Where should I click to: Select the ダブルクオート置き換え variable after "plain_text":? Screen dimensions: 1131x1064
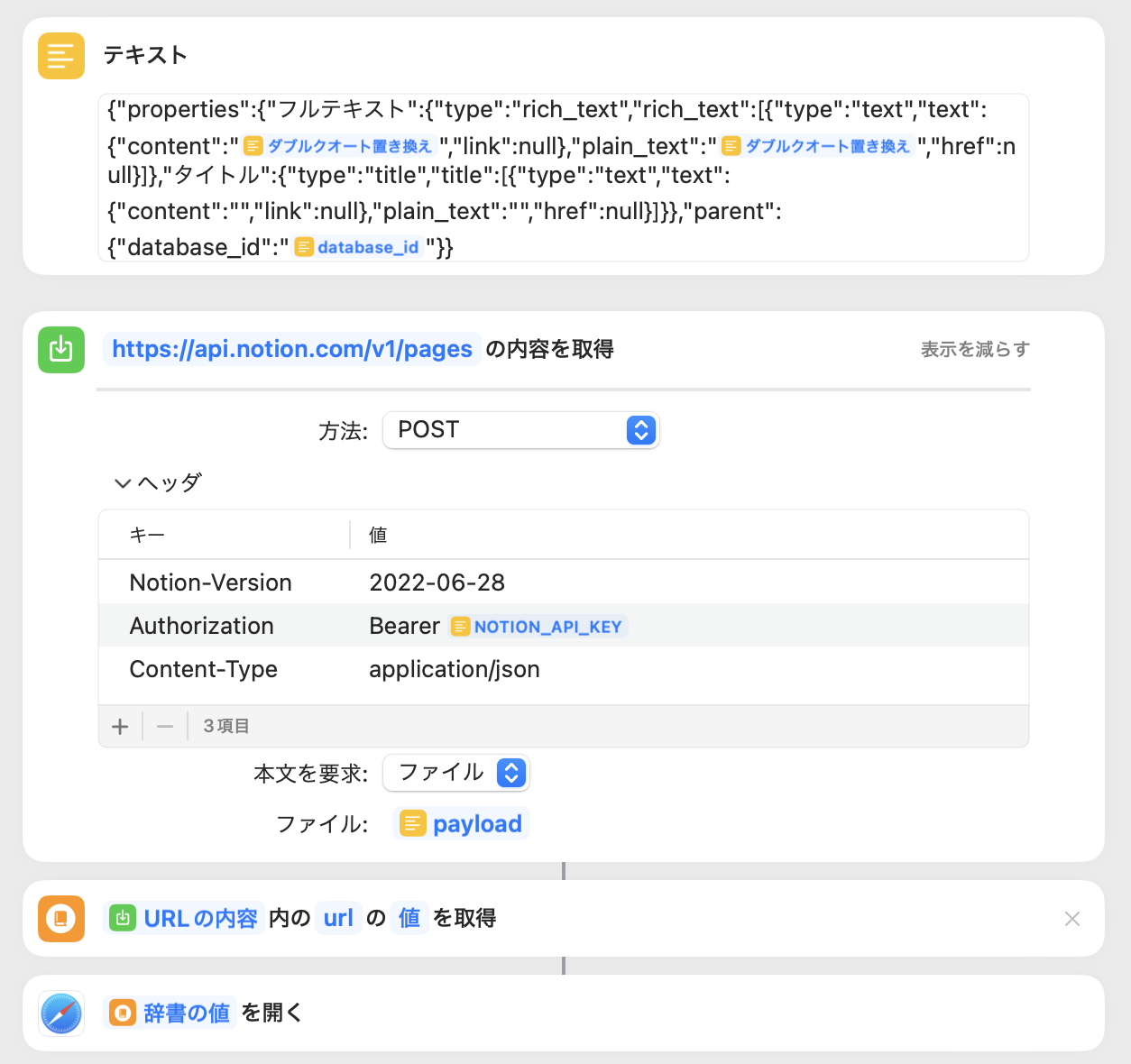(816, 146)
